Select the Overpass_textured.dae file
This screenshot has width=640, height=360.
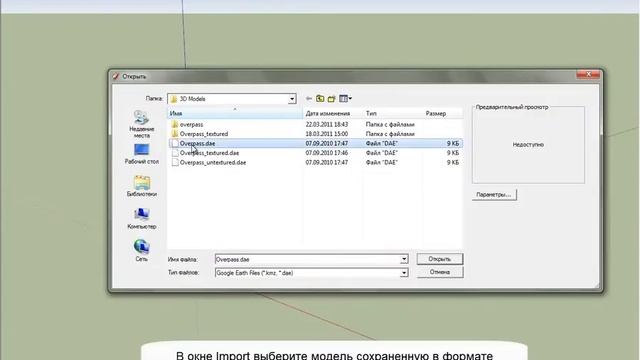coord(315,153)
